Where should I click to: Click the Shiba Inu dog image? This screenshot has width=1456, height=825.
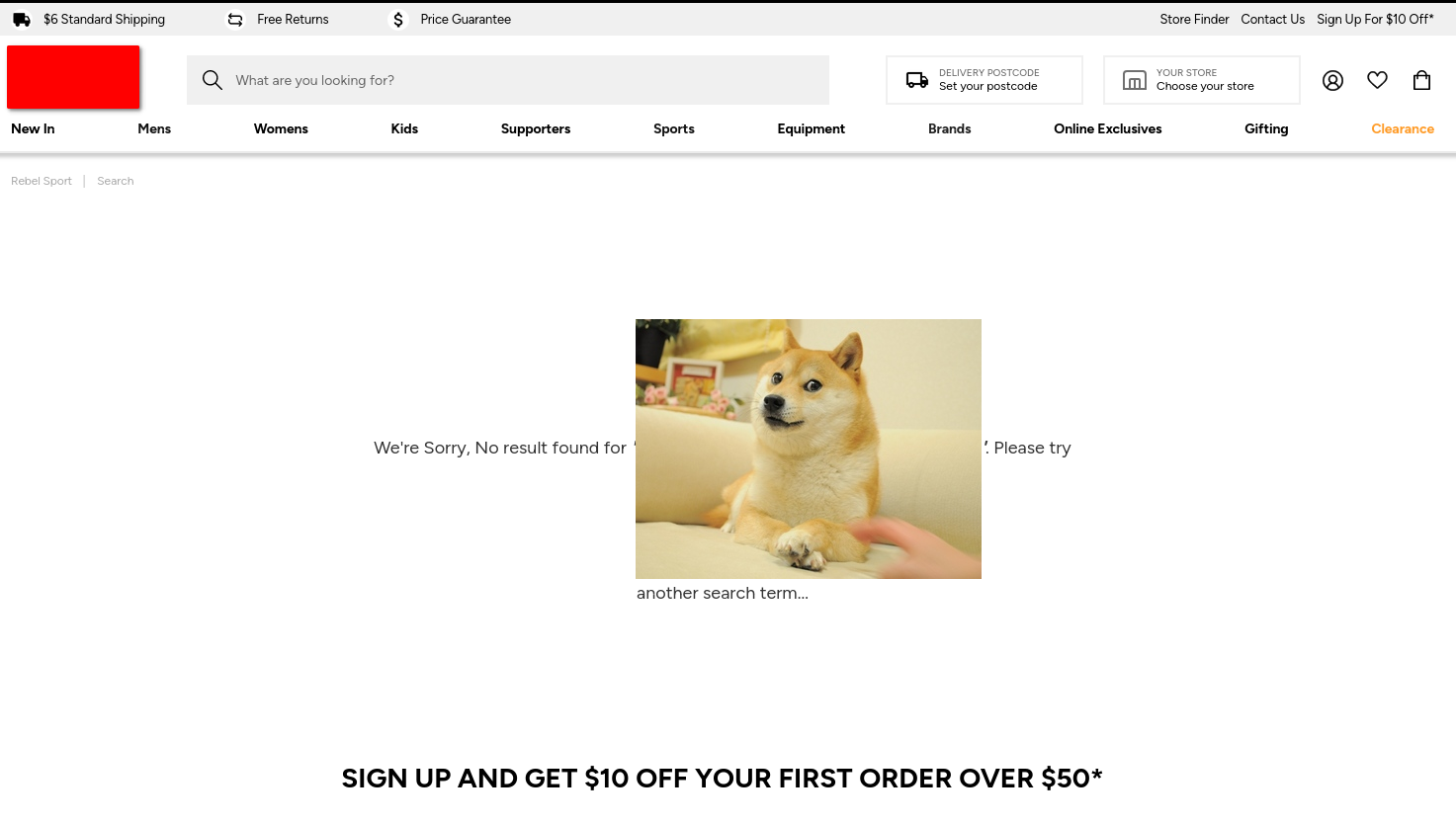(x=809, y=449)
